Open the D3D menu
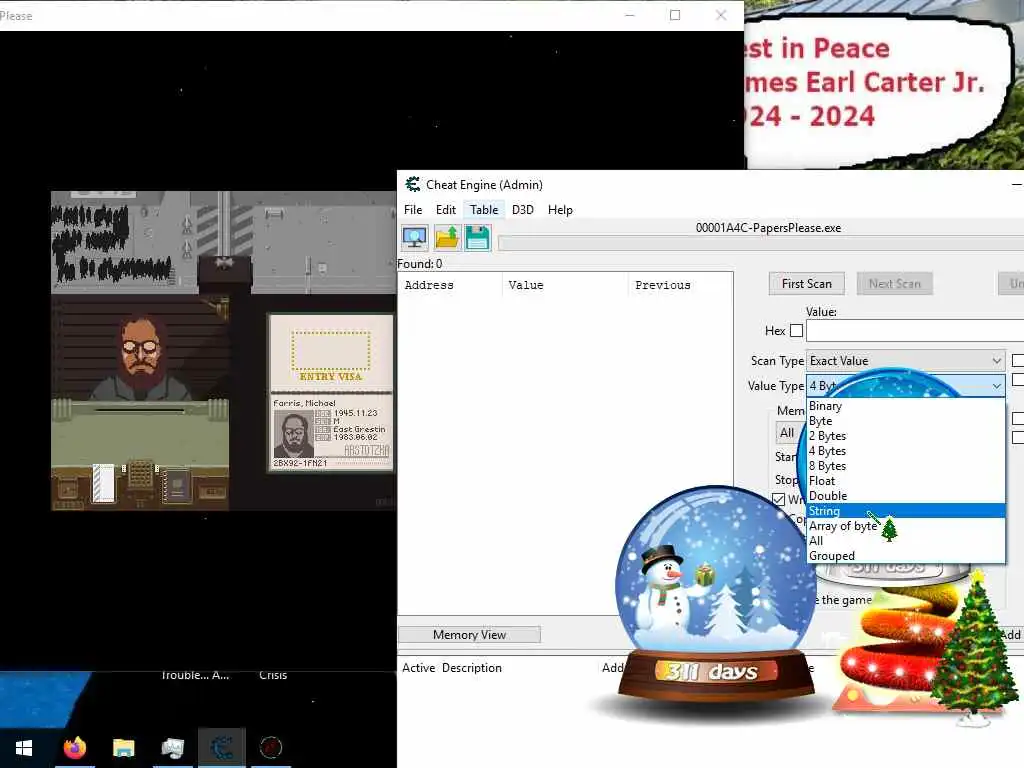 pos(522,210)
